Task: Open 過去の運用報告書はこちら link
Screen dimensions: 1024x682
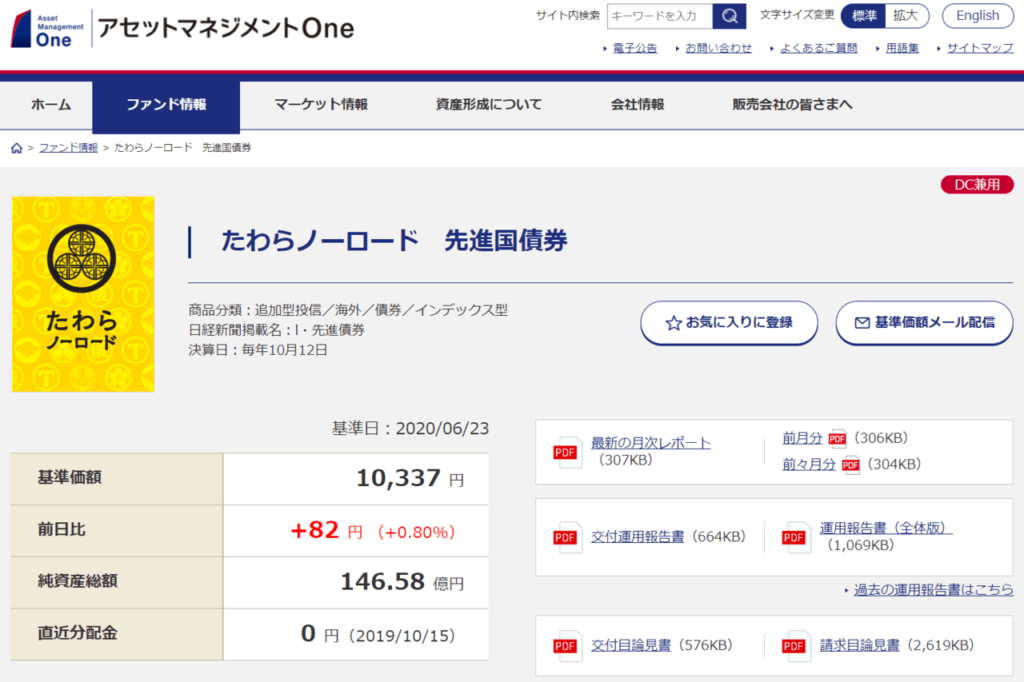Action: coord(932,590)
